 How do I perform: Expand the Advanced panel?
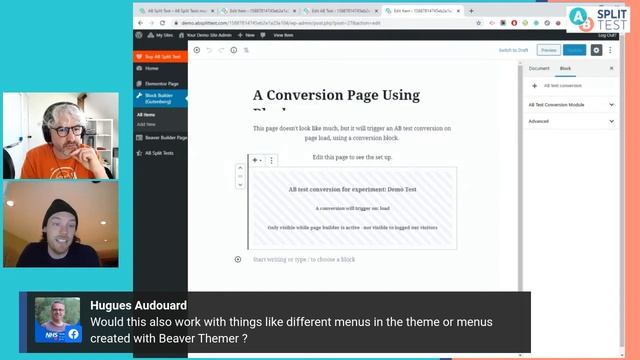pos(571,121)
